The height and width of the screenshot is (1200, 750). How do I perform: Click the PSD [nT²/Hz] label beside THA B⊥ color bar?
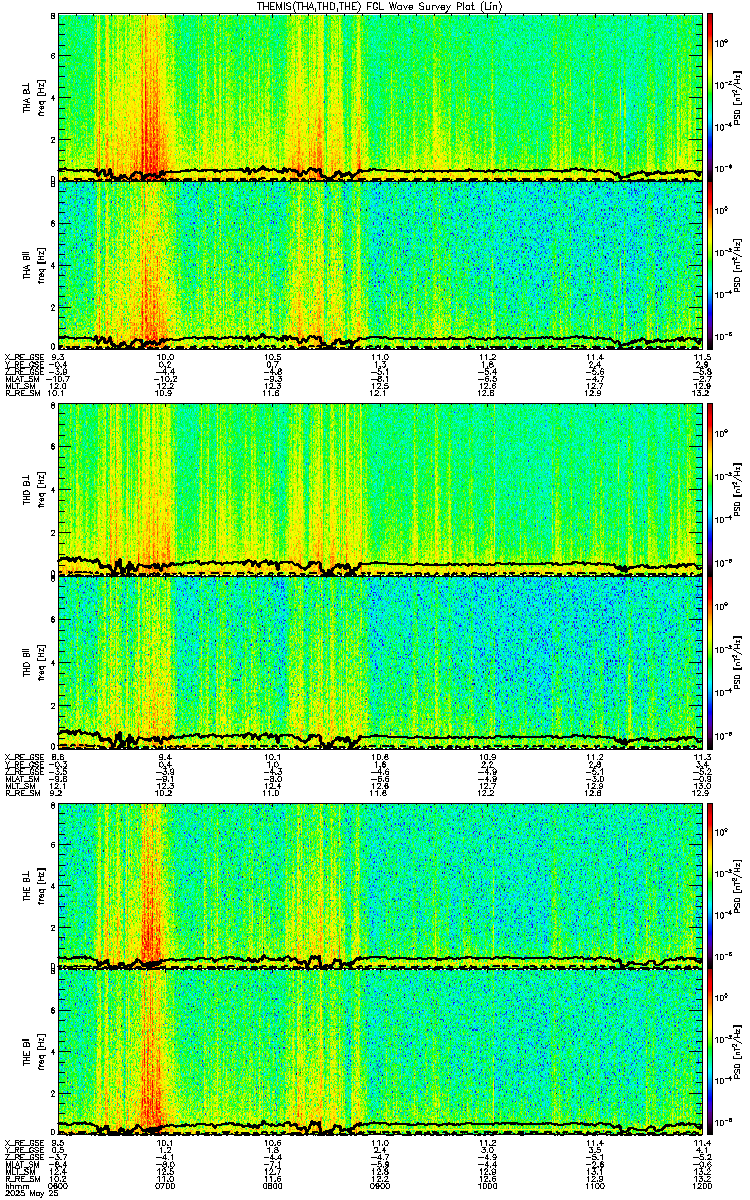738,97
